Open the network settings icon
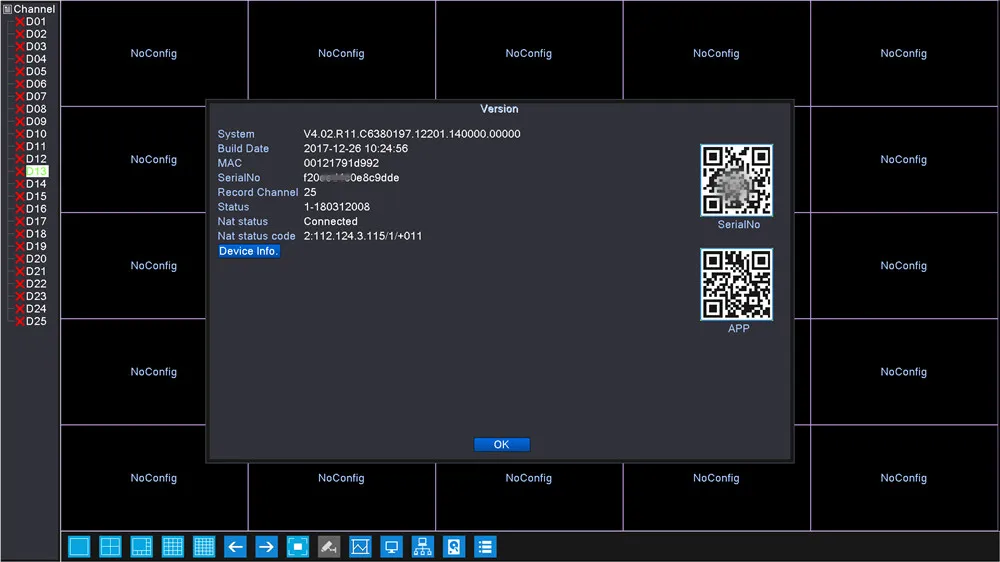This screenshot has width=1000, height=562. tap(423, 547)
